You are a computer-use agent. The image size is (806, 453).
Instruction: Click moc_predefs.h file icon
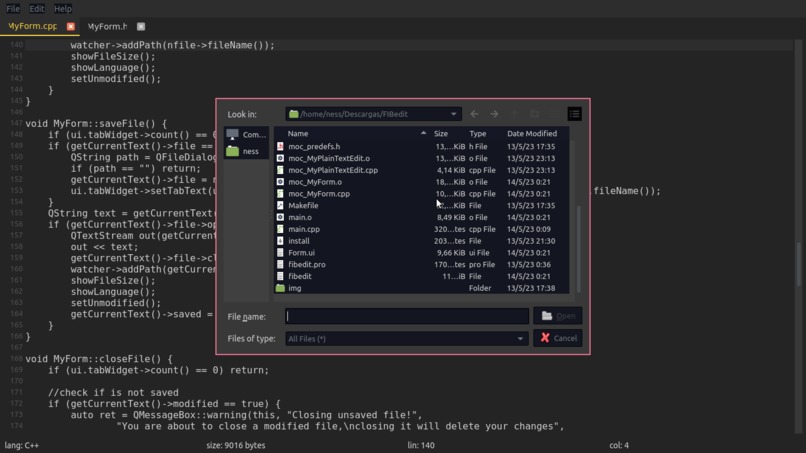point(280,147)
